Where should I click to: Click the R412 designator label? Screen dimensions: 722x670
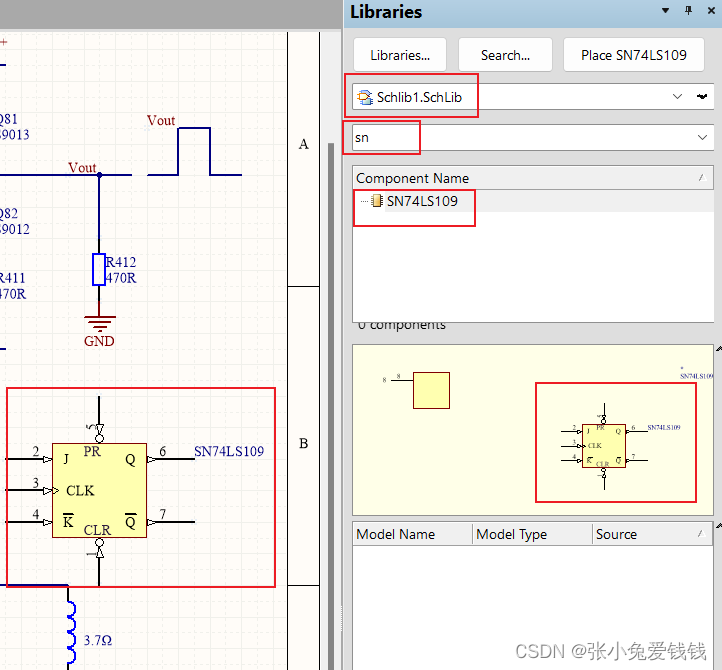coord(121,262)
